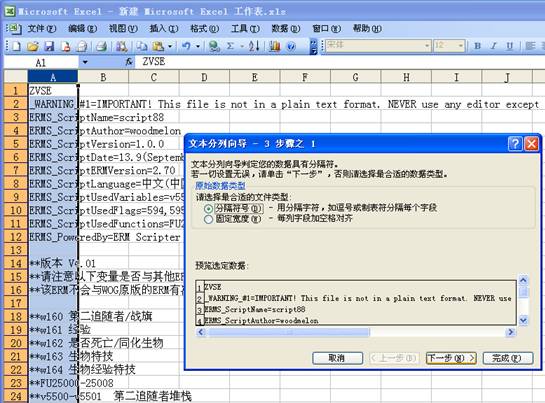Click the Print toolbar icon
Image resolution: width=545 pixels, height=403 pixels.
click(x=101, y=46)
